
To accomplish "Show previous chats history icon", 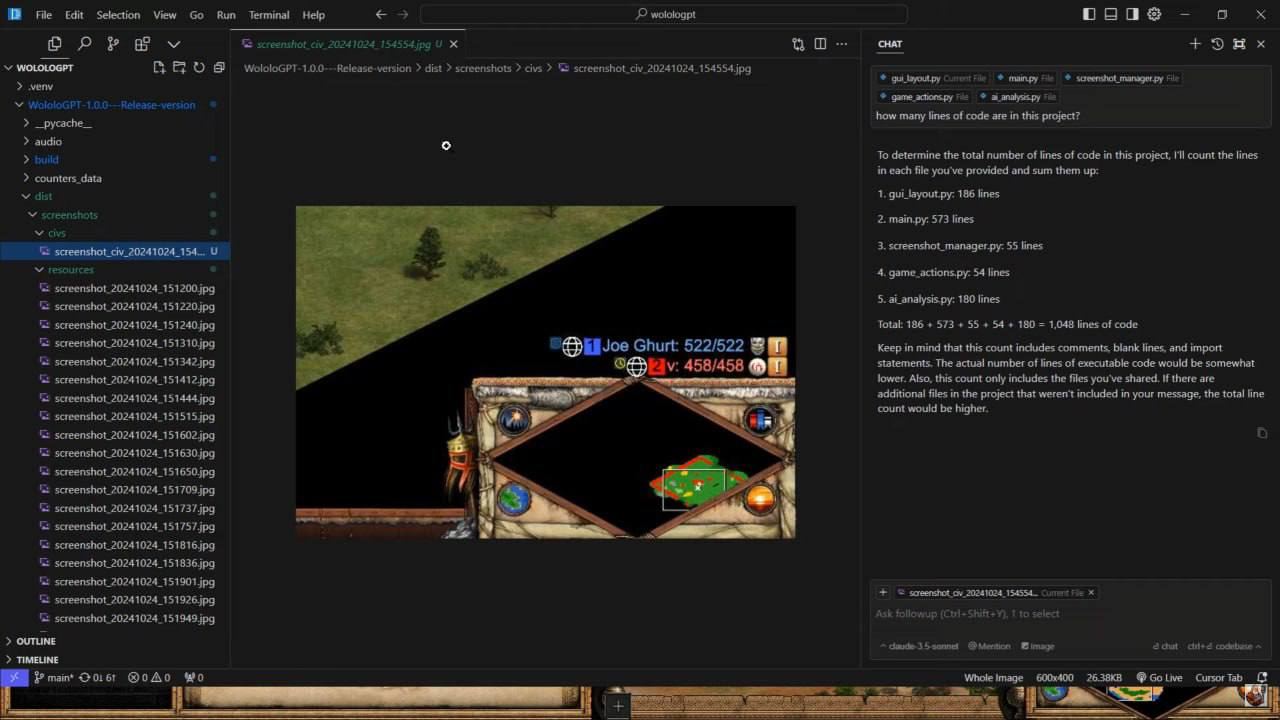I will (x=1217, y=44).
